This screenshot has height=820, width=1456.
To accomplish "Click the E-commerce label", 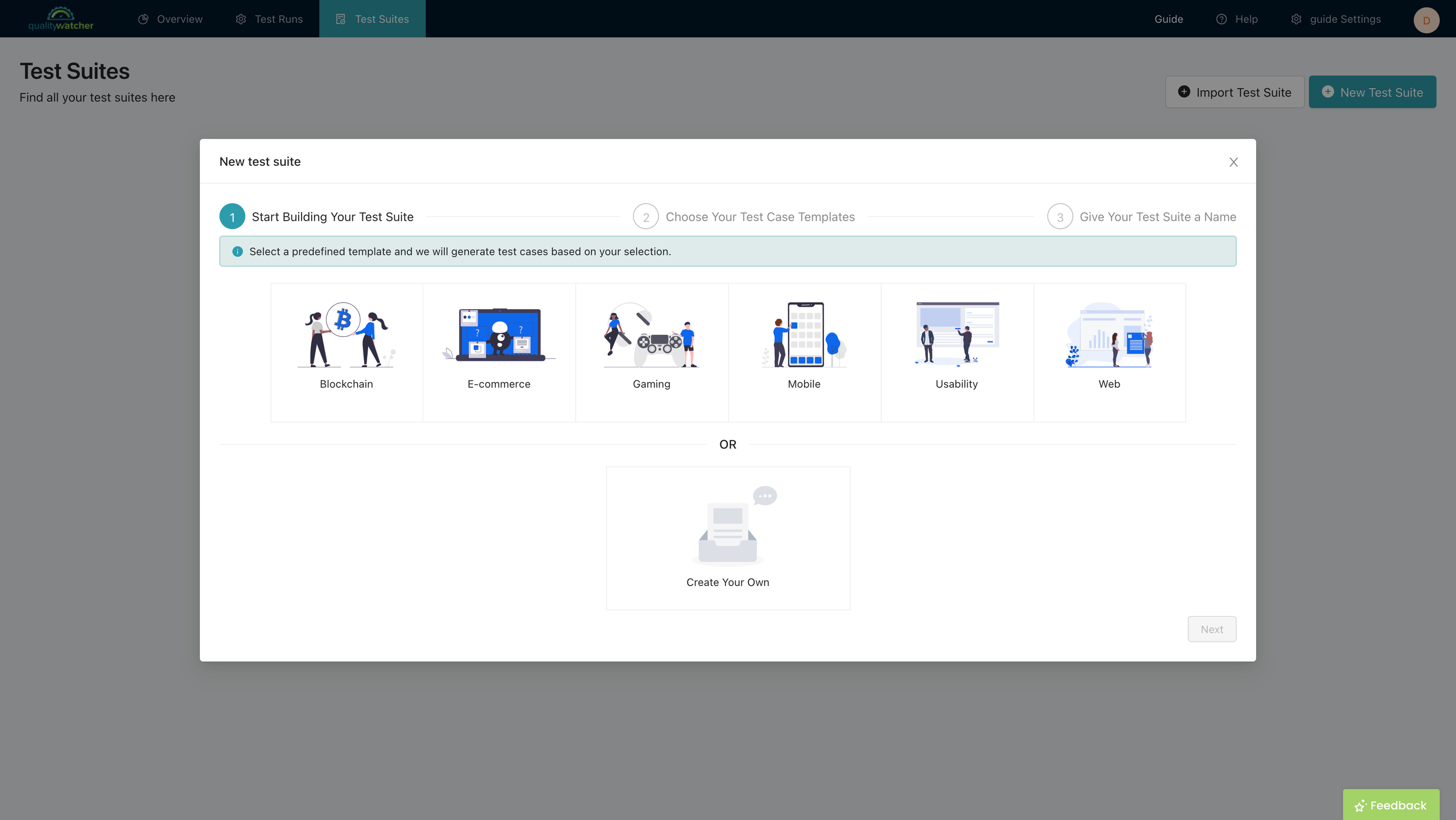I will tap(499, 384).
